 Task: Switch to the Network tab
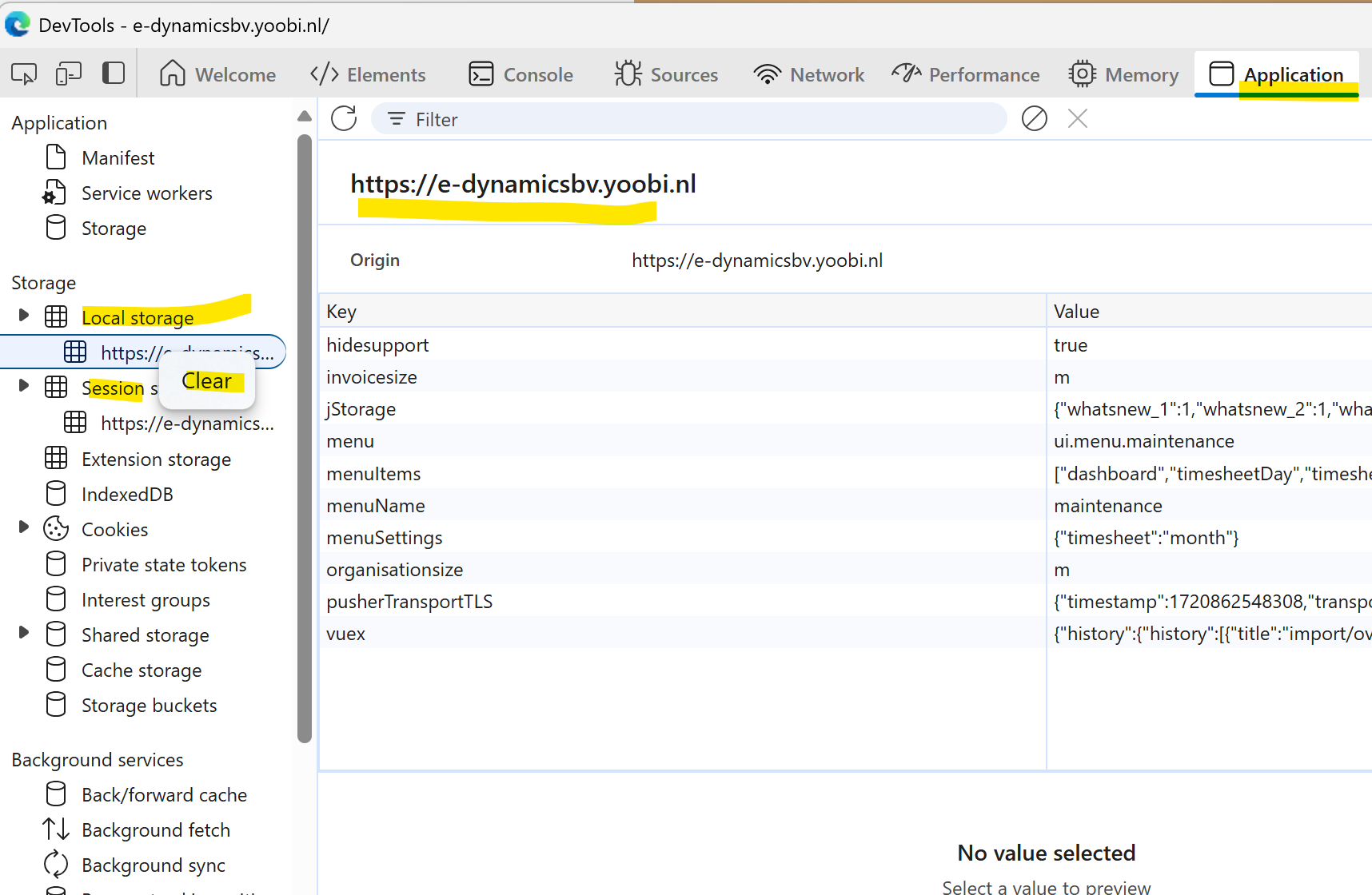(809, 74)
